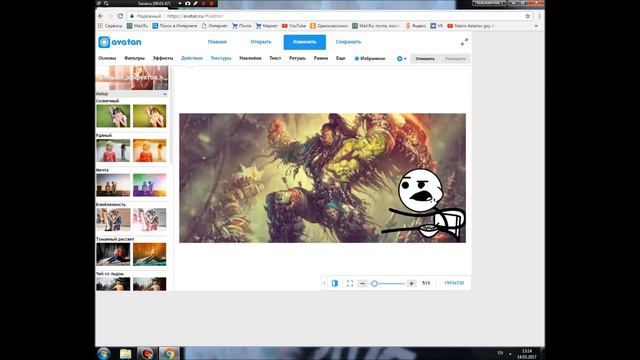
Task: Open the Сервисы apps bookmark
Action: (110, 26)
